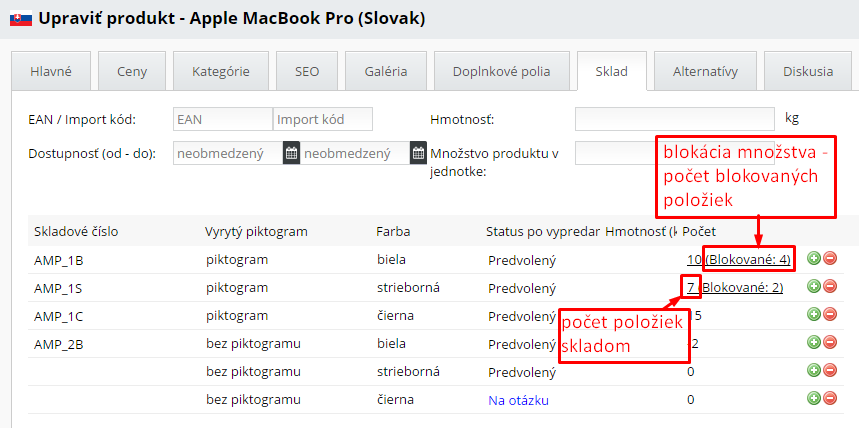
Task: Click the 'Na otázku' status link
Action: click(x=518, y=399)
